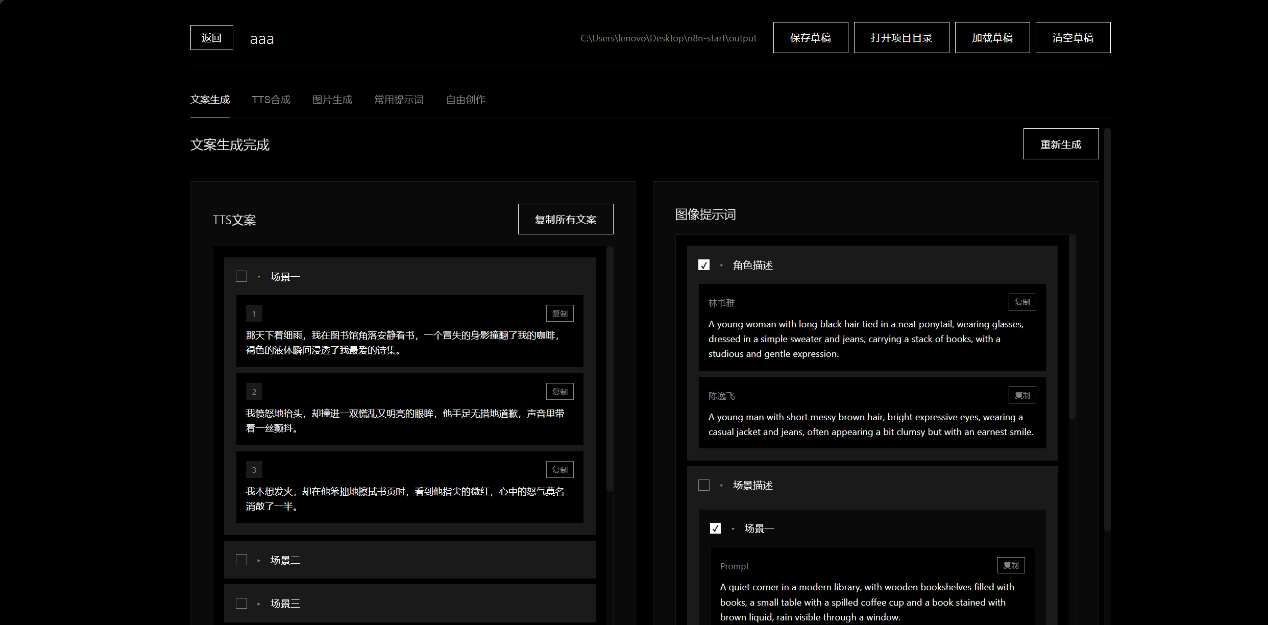
Task: Tick the 场景描述 checkbox
Action: [x=704, y=485]
